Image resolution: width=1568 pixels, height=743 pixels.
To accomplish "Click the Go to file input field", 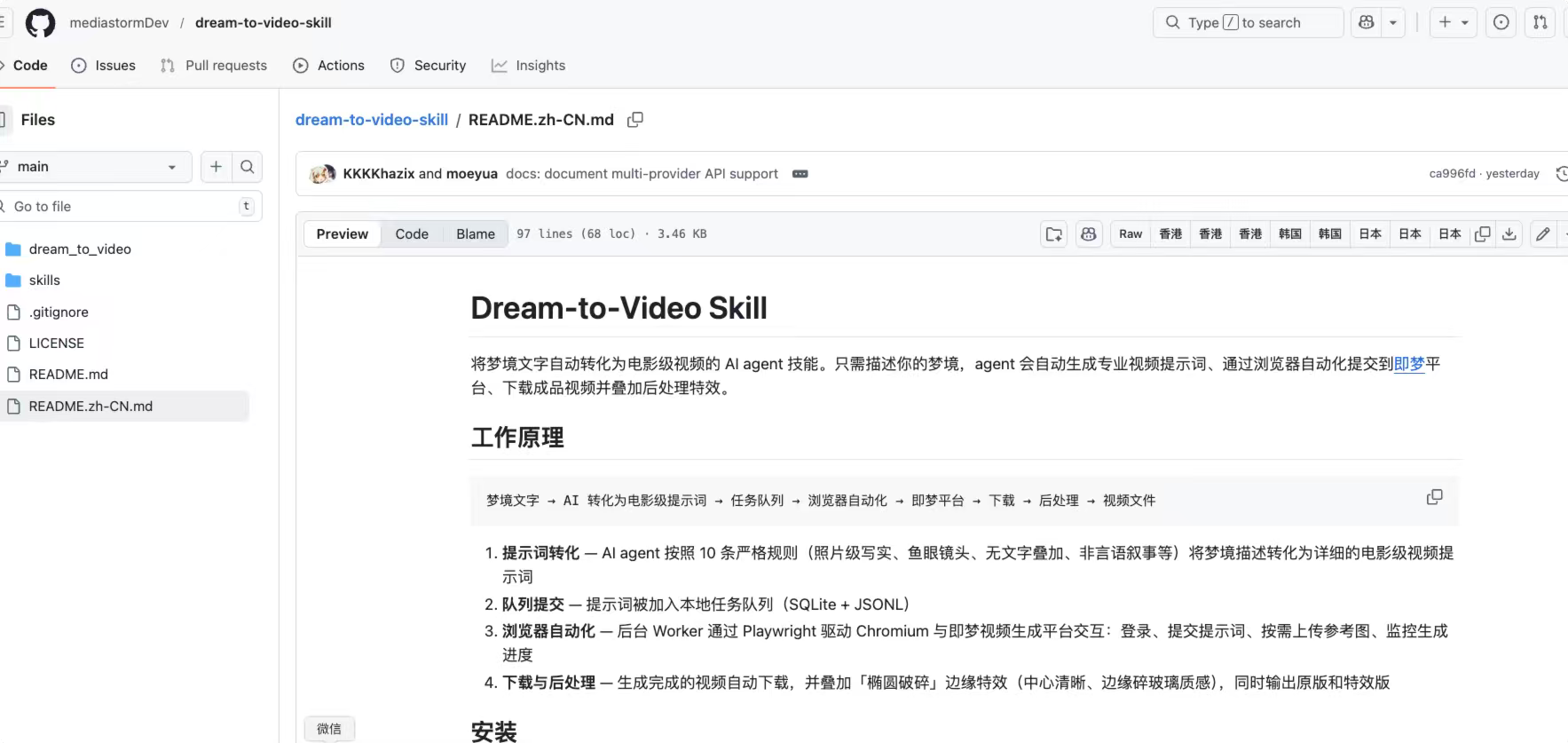I will (x=124, y=207).
